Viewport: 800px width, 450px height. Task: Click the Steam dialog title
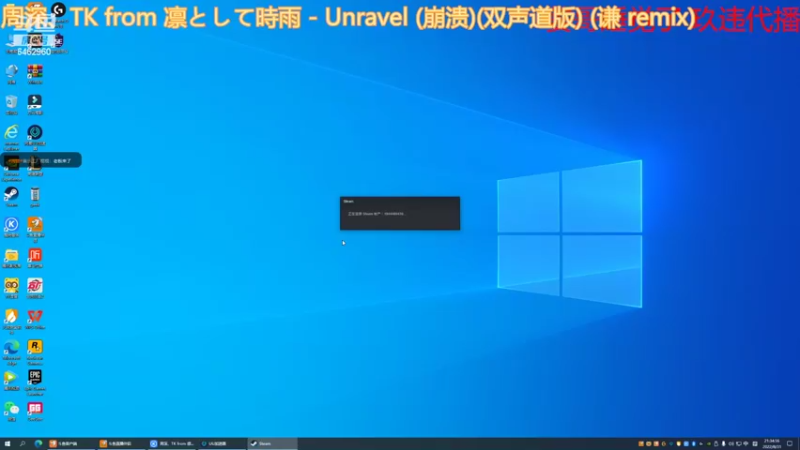click(x=348, y=202)
